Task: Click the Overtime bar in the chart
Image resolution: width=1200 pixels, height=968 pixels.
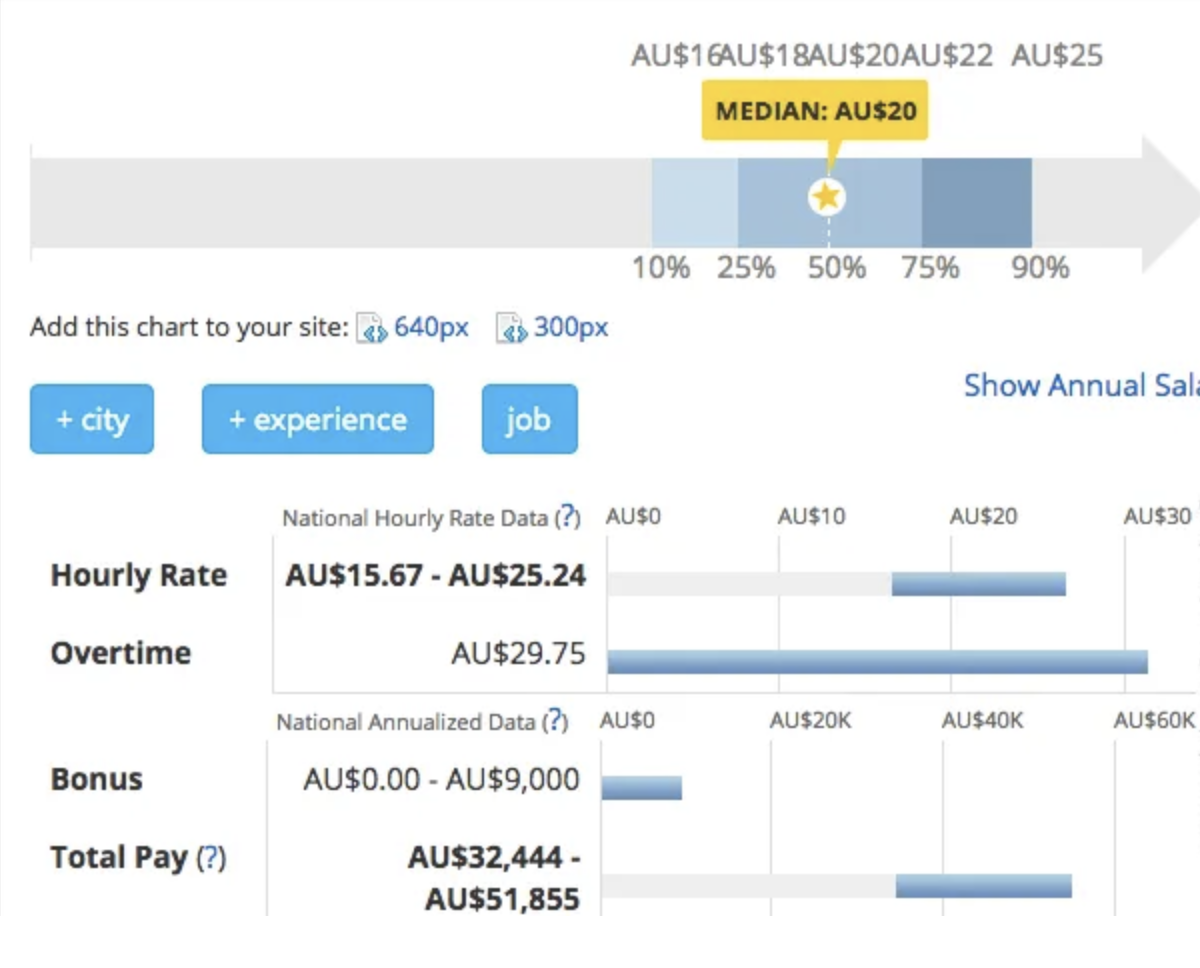Action: [x=877, y=662]
